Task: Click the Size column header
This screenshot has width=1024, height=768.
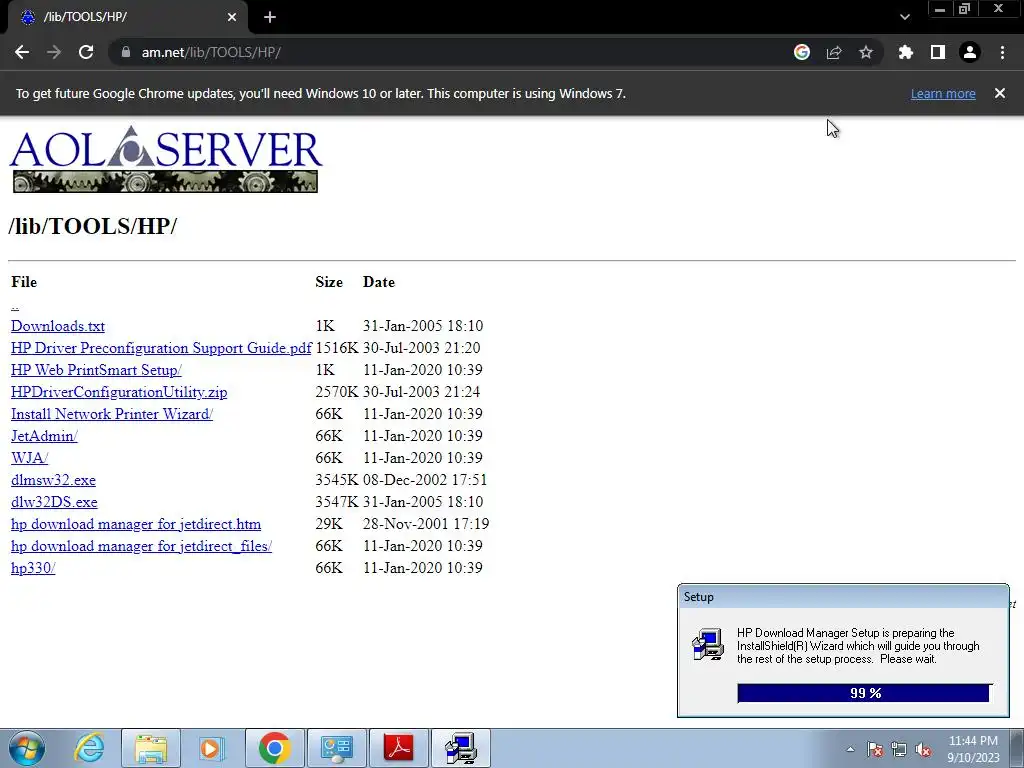Action: 329,282
